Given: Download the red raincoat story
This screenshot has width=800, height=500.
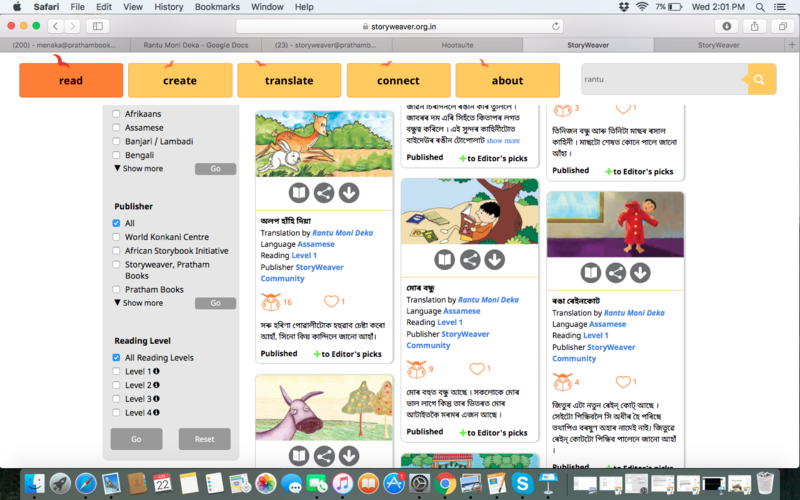Looking at the screenshot, I should 640,273.
